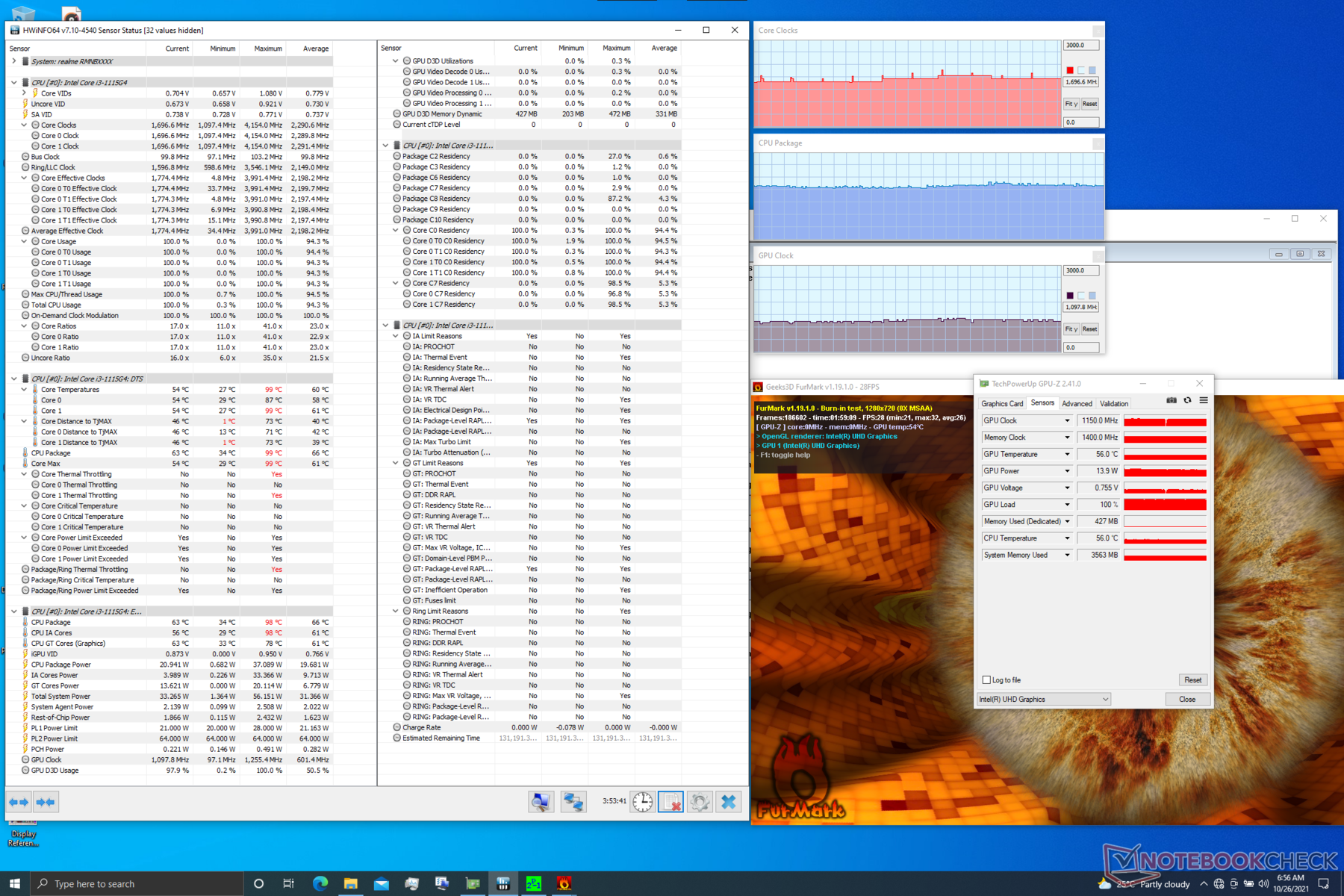Collapse the Core Clocks tree node

[24, 125]
